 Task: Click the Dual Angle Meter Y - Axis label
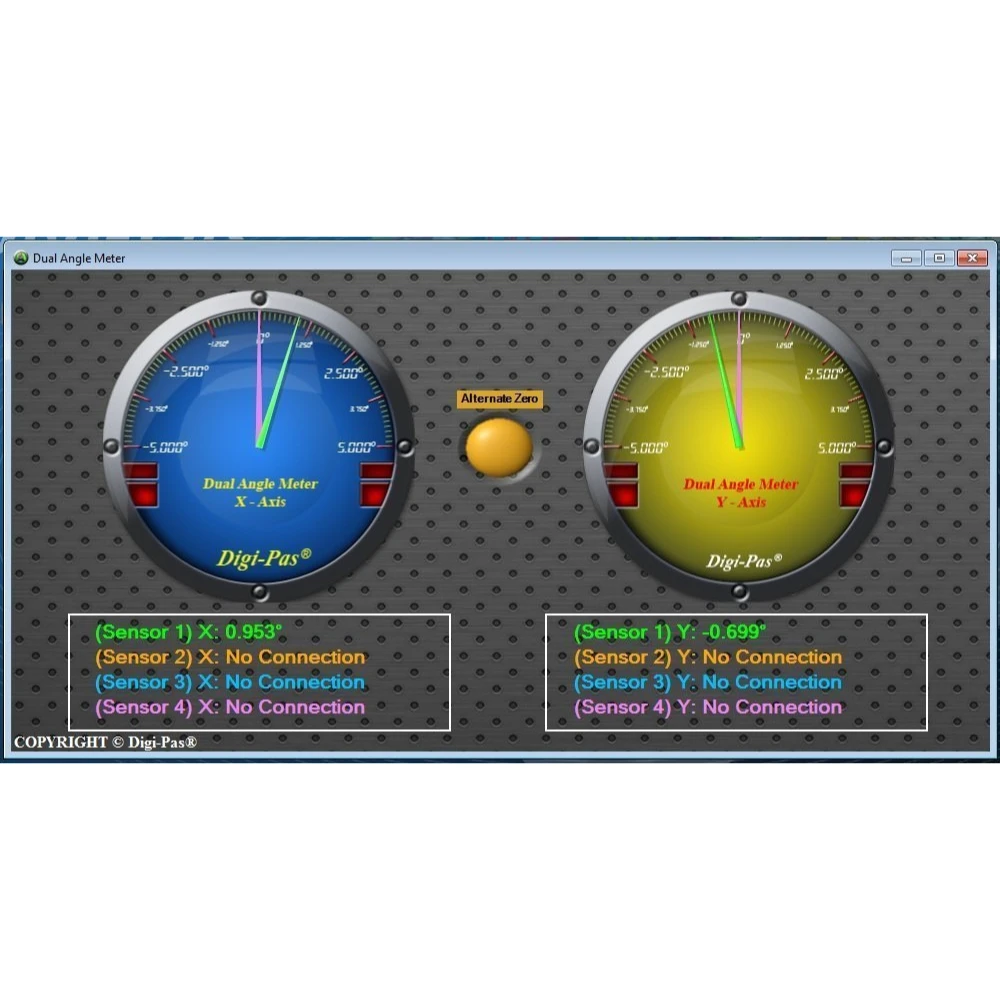click(x=740, y=493)
